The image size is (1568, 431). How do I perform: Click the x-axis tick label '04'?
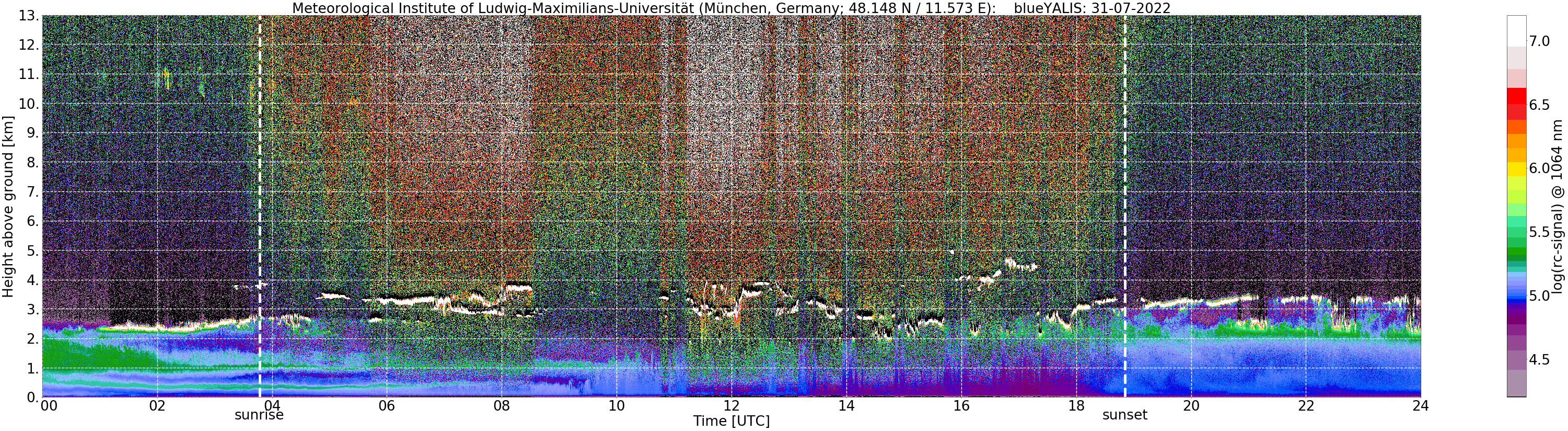click(272, 406)
